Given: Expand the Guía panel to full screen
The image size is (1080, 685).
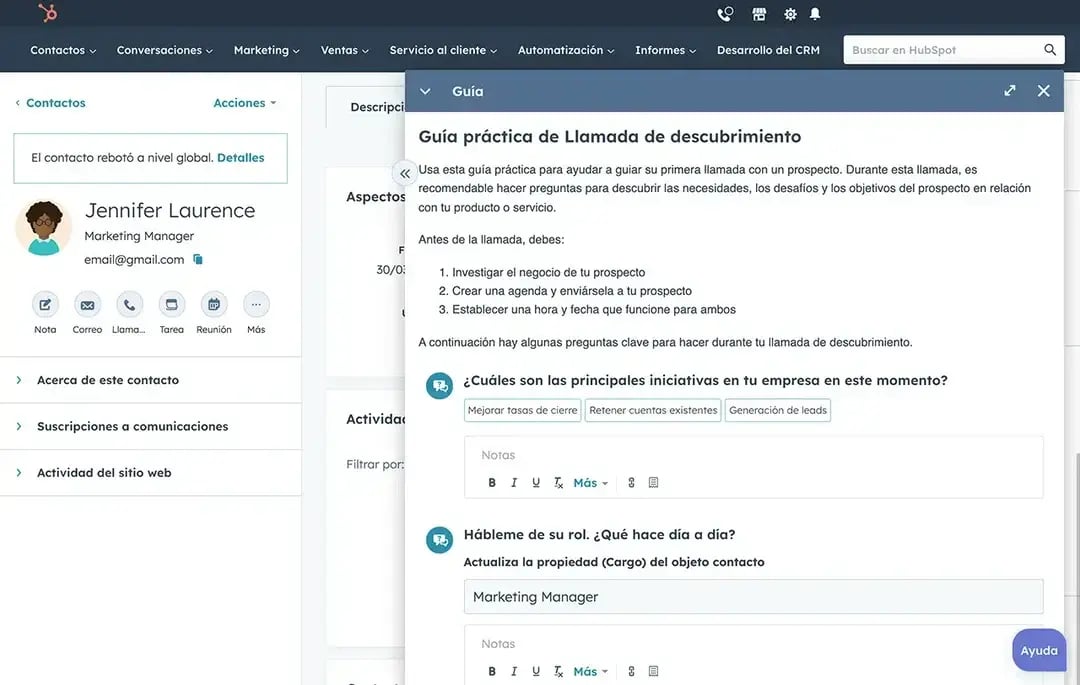Looking at the screenshot, I should tap(1010, 91).
